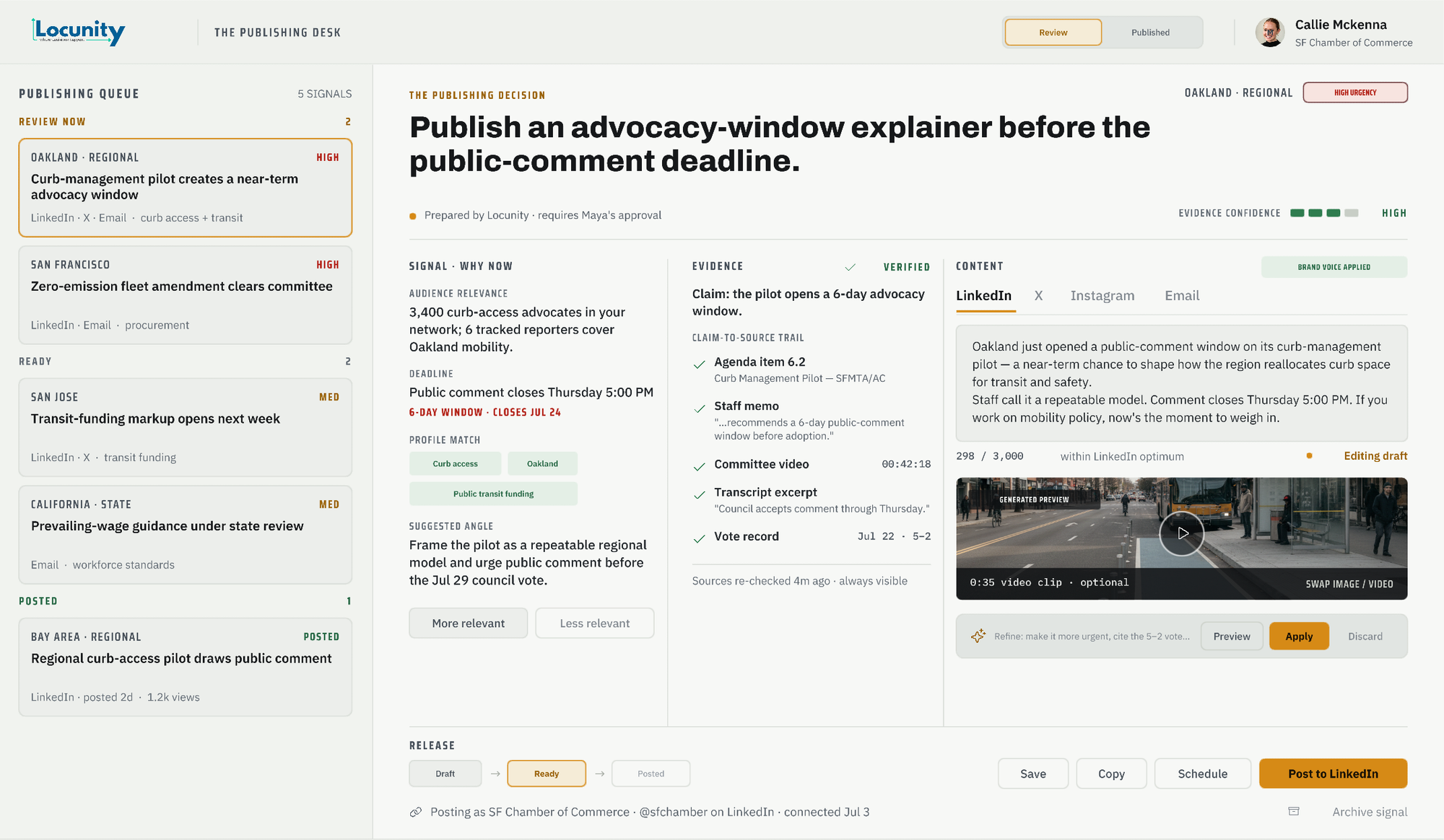This screenshot has height=840, width=1444.
Task: Discard the refine suggestion
Action: (x=1365, y=636)
